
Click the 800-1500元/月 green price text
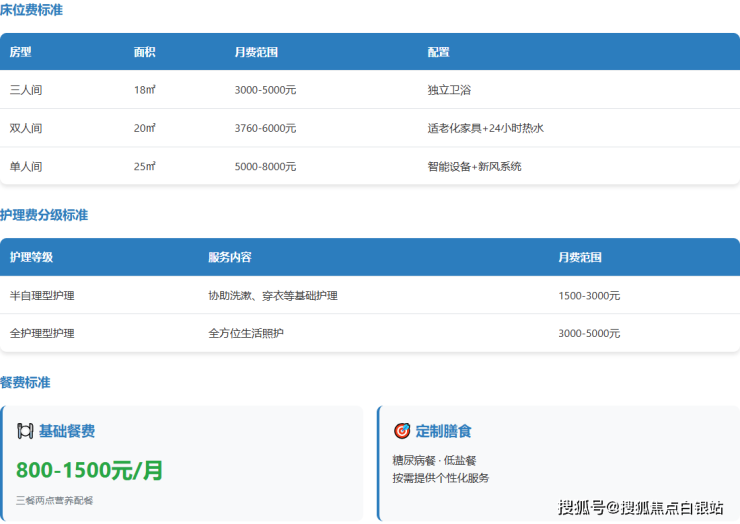89,470
